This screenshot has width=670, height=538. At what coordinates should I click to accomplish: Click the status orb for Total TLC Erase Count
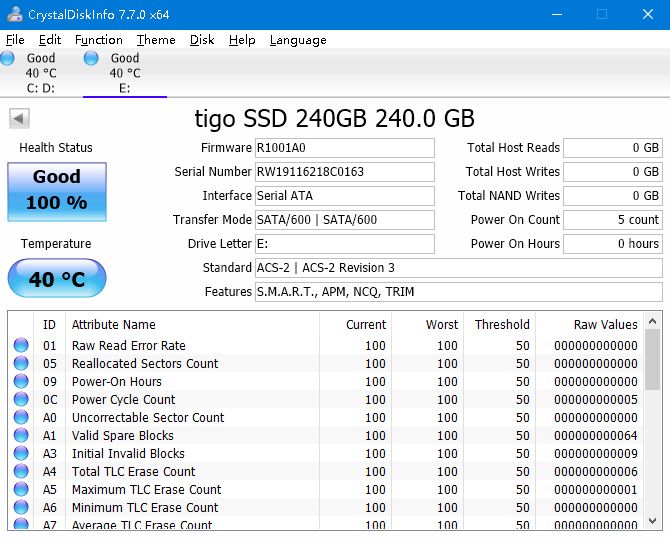point(21,471)
